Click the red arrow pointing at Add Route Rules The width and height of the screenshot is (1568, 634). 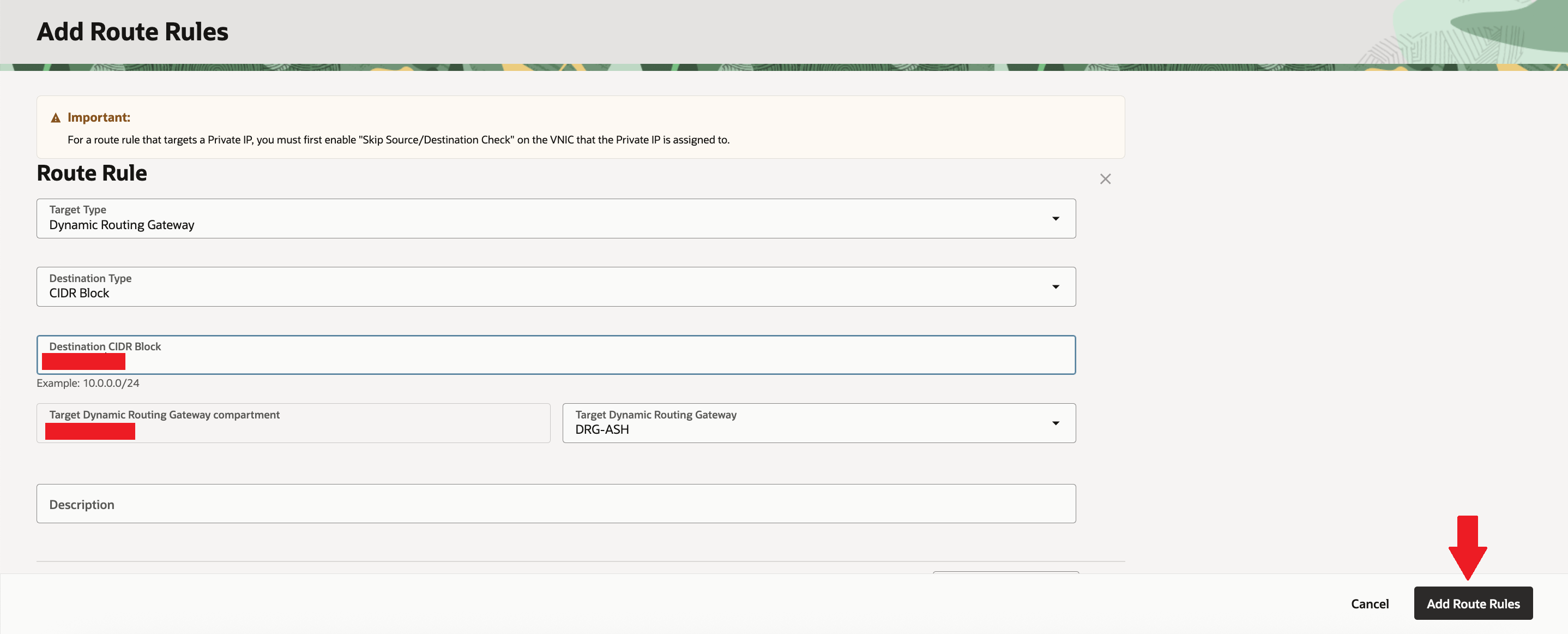[1467, 547]
